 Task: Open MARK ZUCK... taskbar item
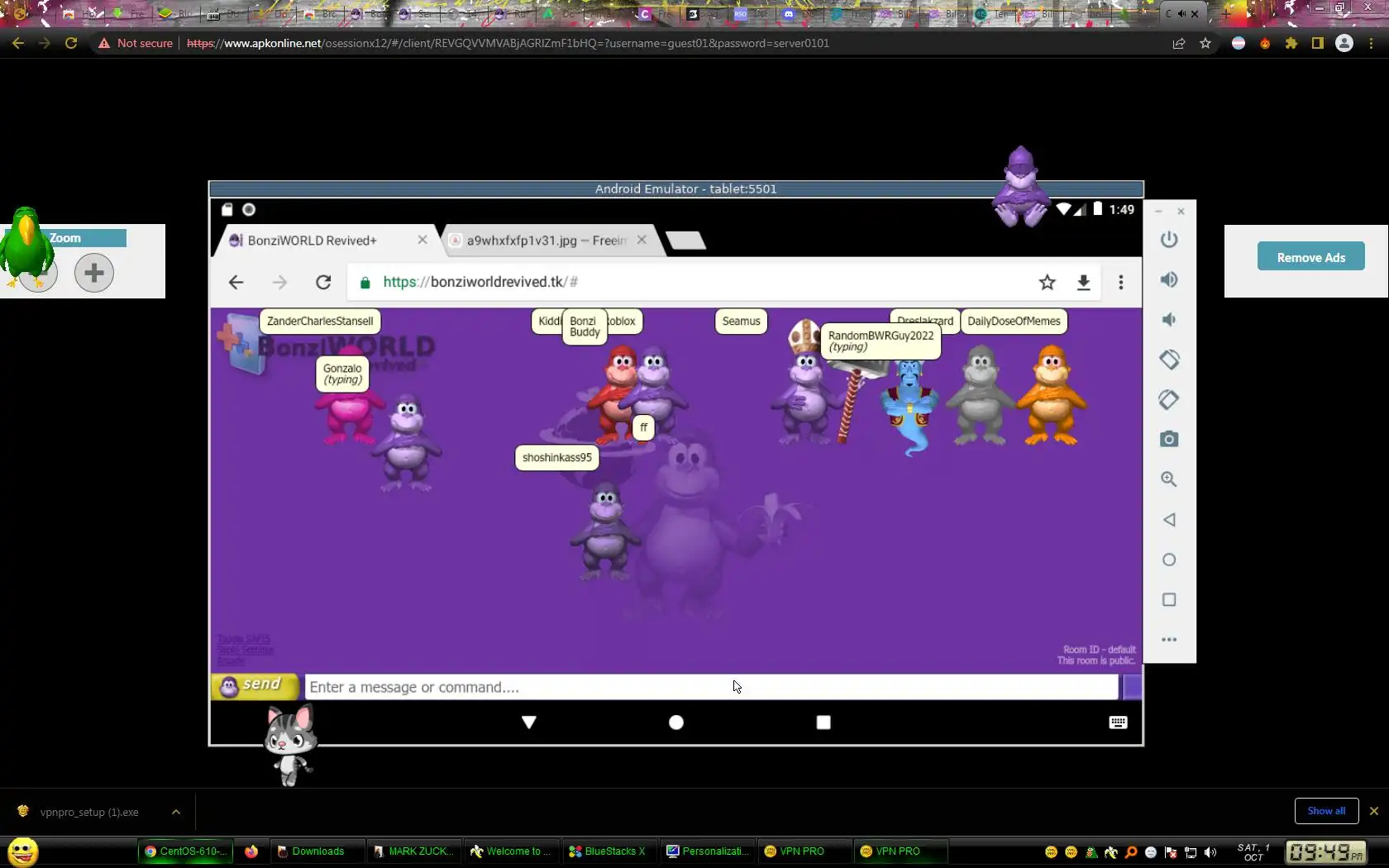click(x=414, y=851)
